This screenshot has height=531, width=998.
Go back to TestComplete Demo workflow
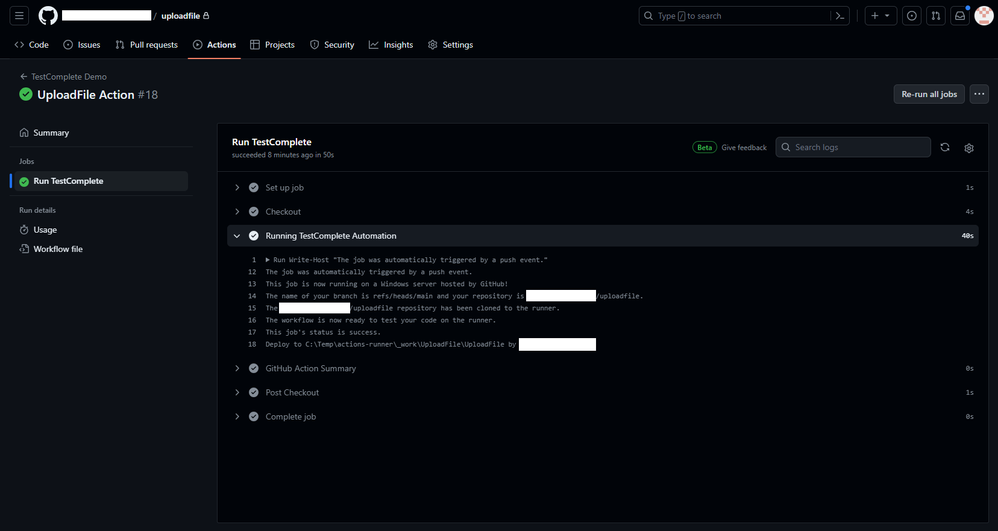(x=63, y=77)
